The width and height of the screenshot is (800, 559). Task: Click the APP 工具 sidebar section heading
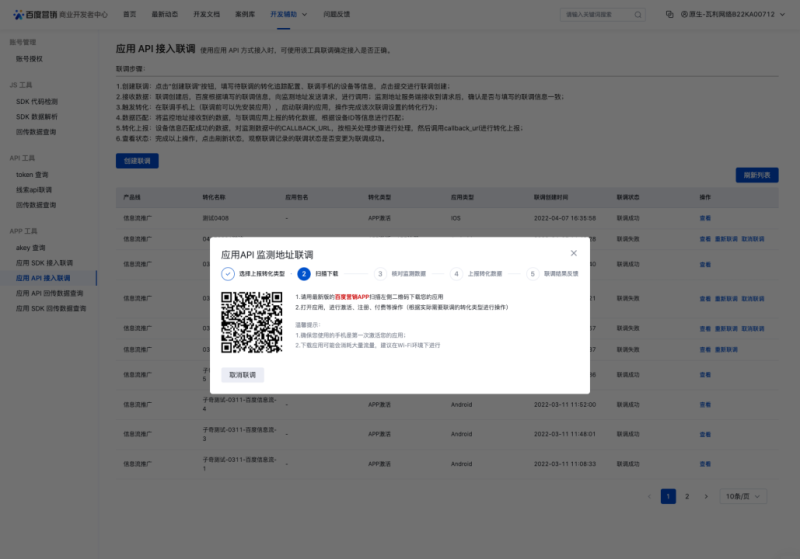(x=23, y=231)
